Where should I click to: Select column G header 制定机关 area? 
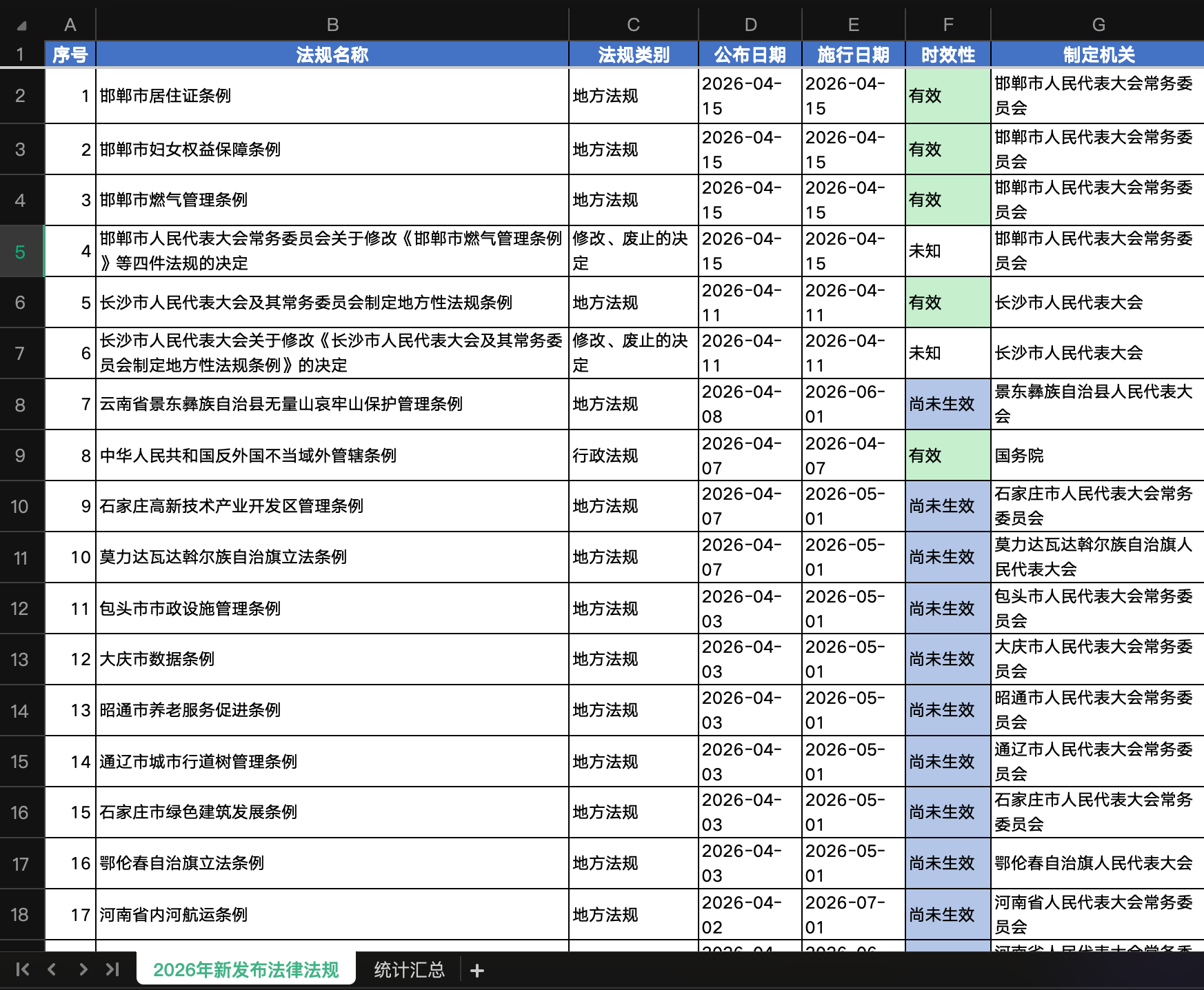[1097, 24]
